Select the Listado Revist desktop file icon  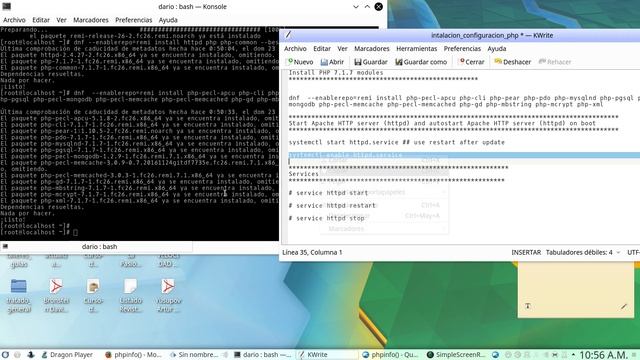pyautogui.click(x=131, y=296)
